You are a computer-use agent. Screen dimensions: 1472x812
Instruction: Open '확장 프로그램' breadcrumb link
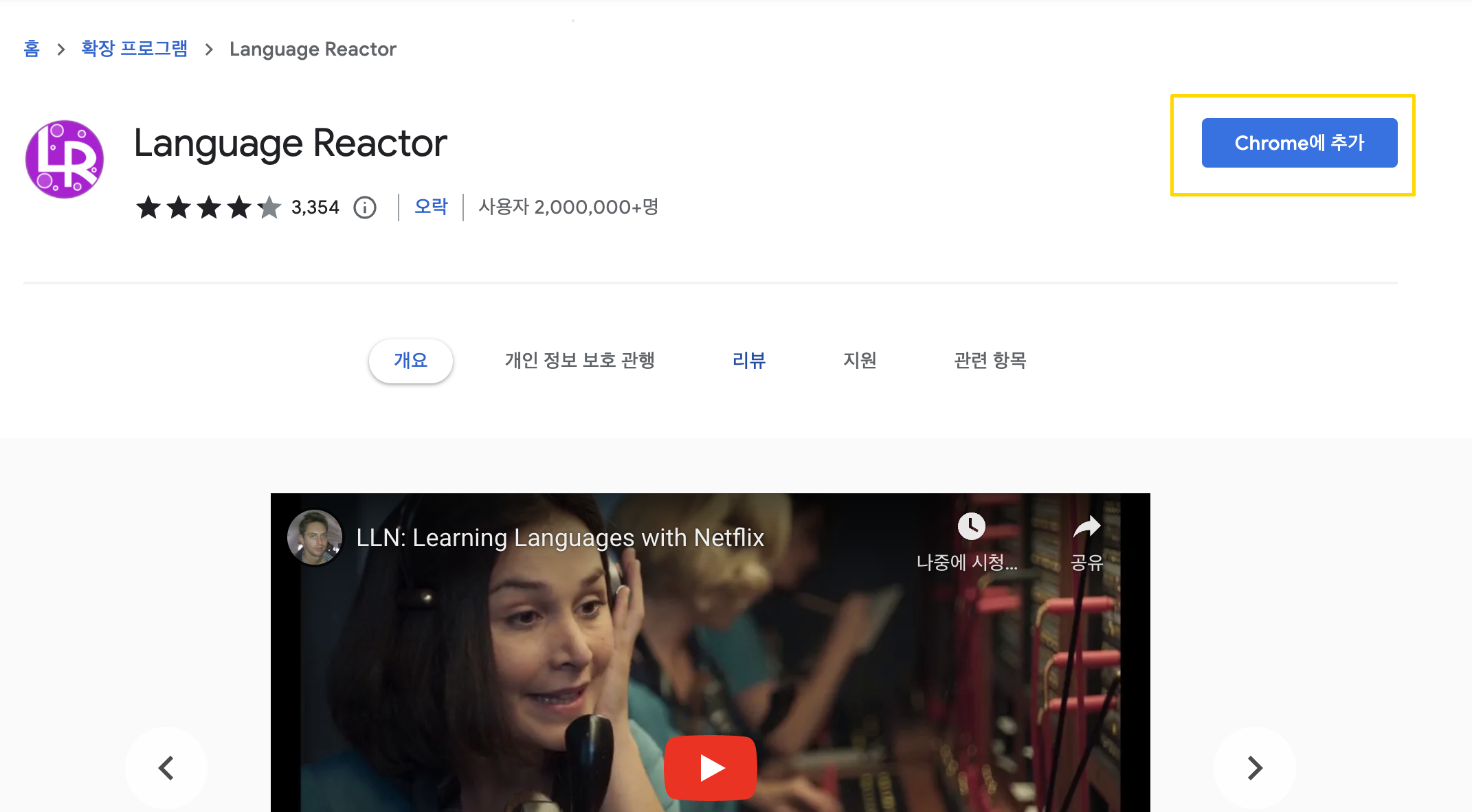(134, 49)
